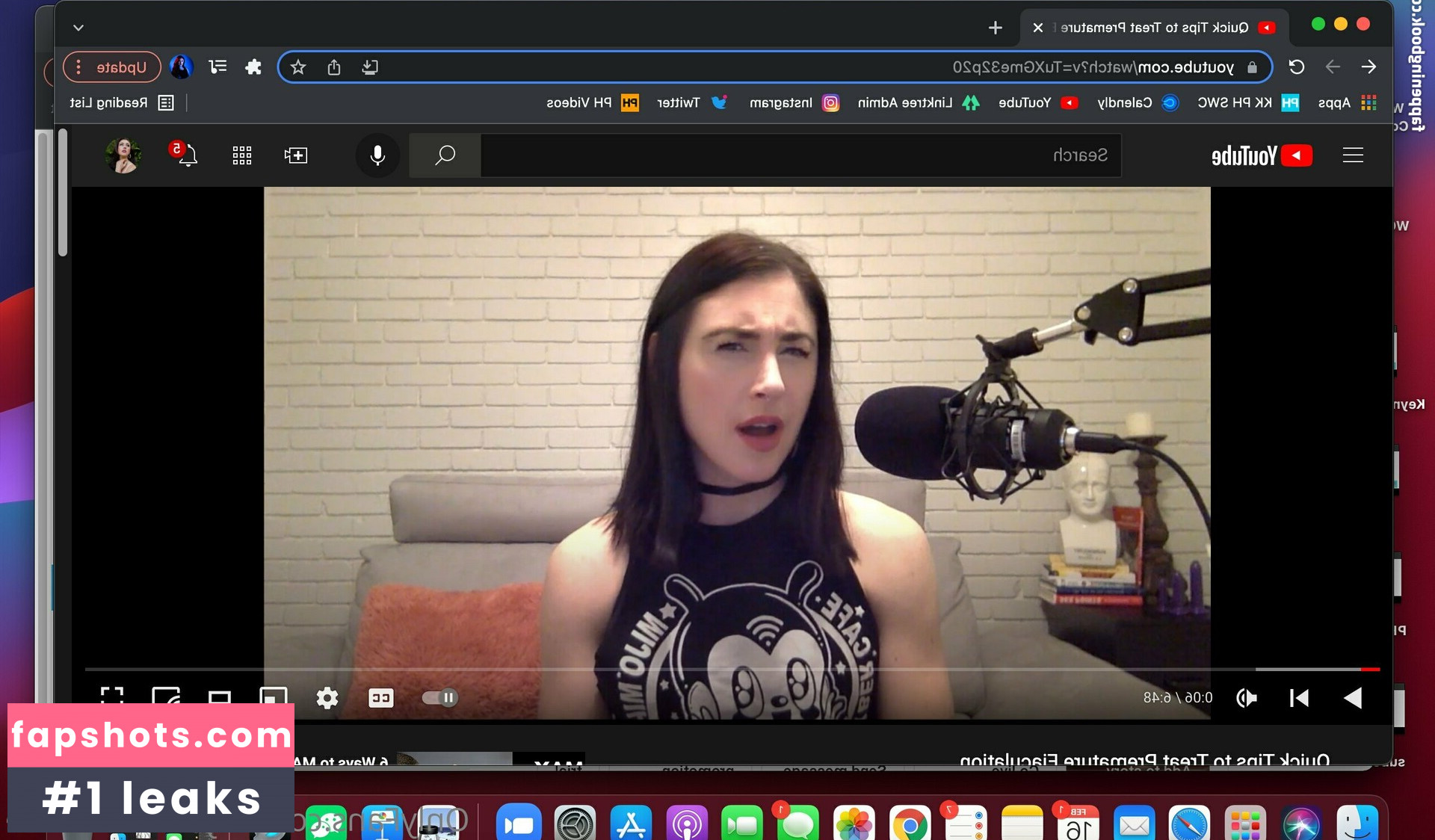Open the Linktree Admin bookmark
The width and height of the screenshot is (1435, 840).
(917, 102)
